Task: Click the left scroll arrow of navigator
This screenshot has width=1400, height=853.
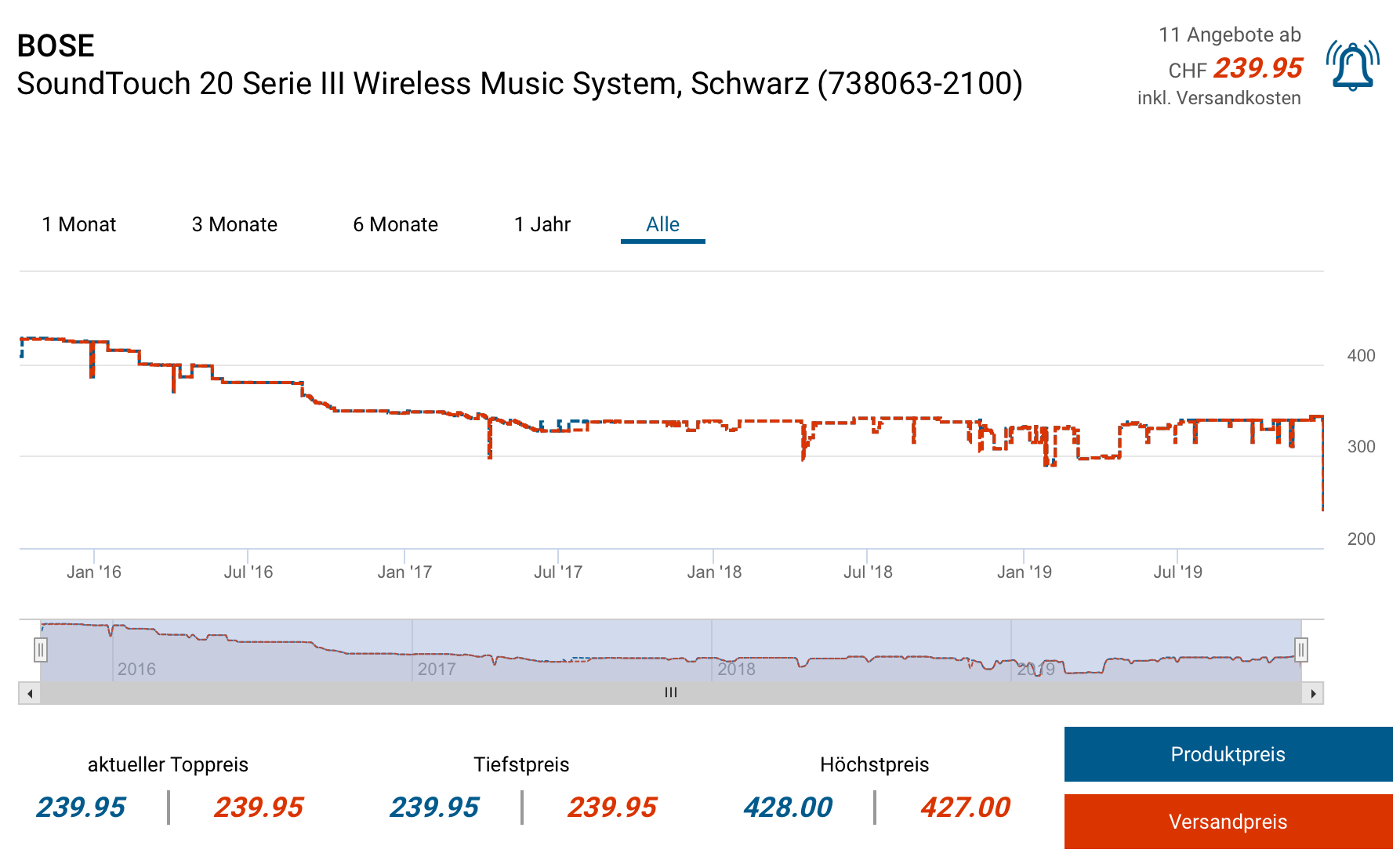Action: pos(30,693)
